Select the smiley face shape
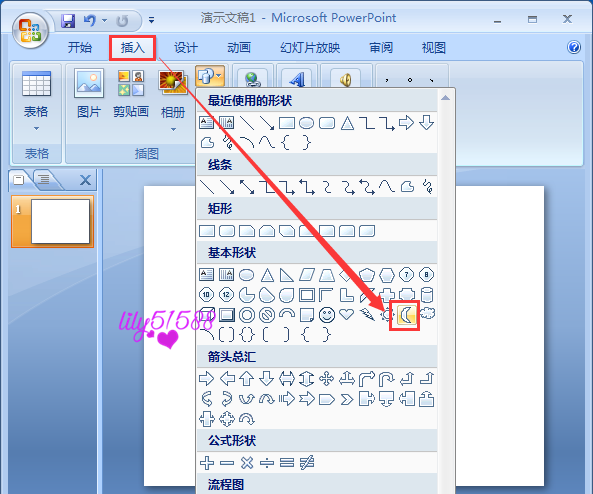Image resolution: width=593 pixels, height=494 pixels. tap(327, 315)
